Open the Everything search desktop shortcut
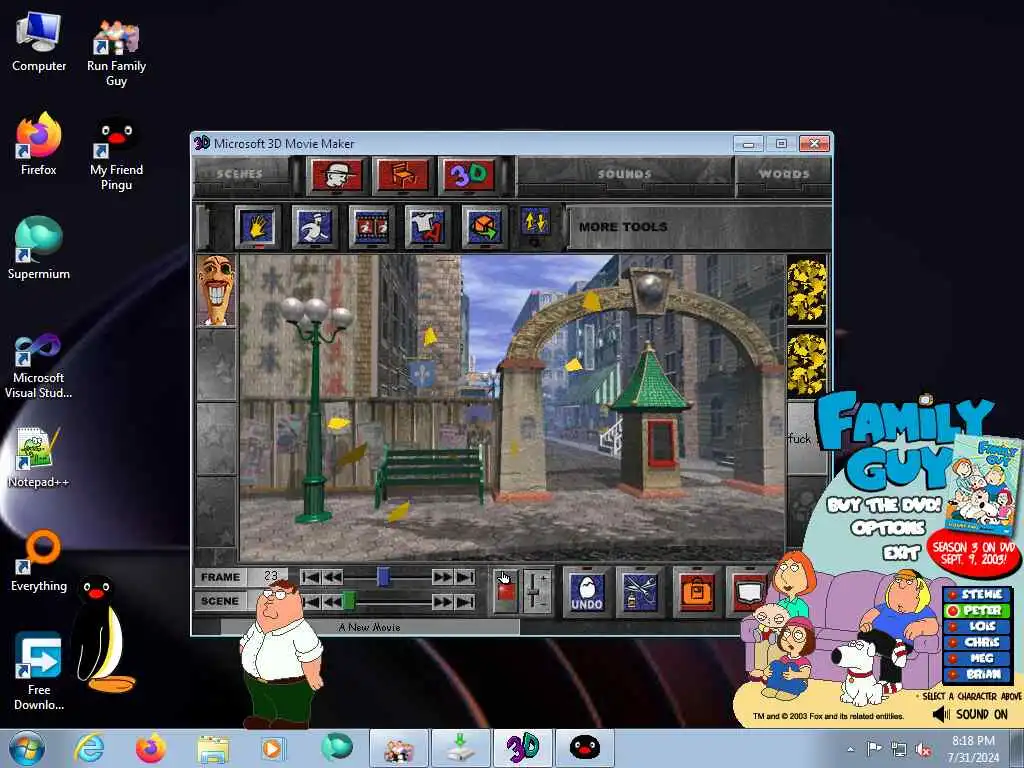The image size is (1024, 768). (39, 562)
